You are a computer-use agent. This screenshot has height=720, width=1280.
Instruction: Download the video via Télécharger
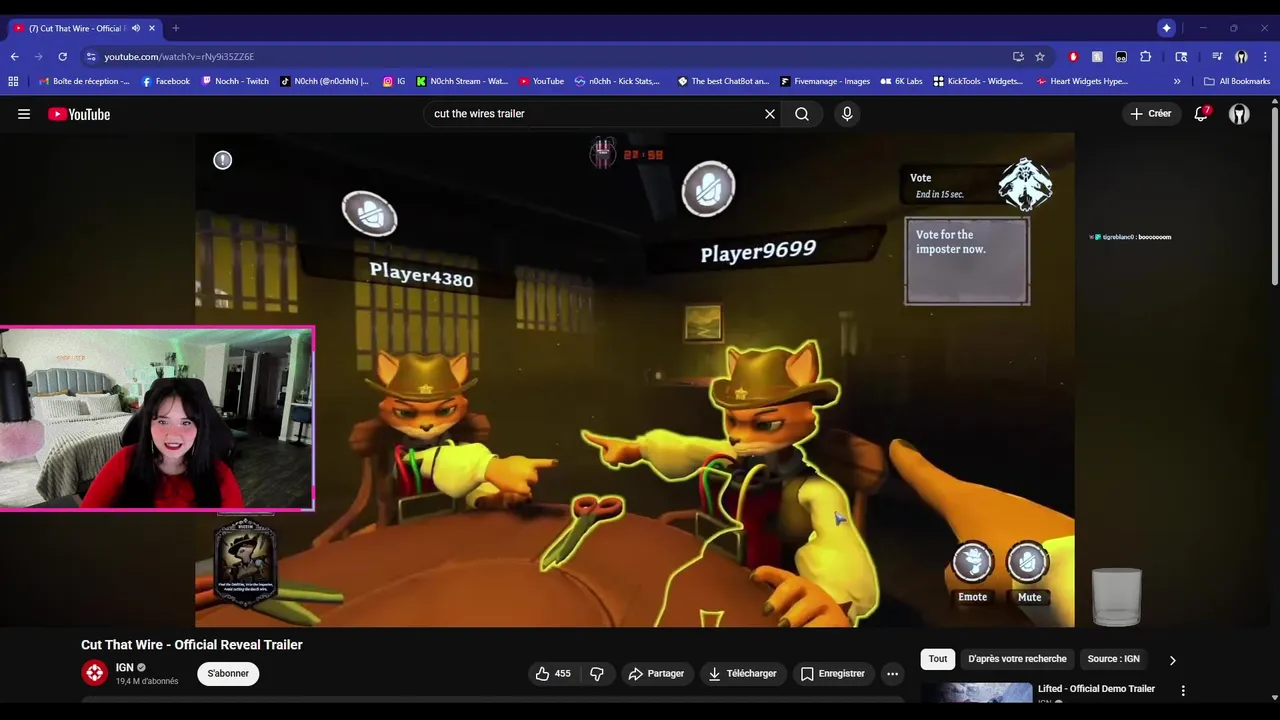[742, 674]
